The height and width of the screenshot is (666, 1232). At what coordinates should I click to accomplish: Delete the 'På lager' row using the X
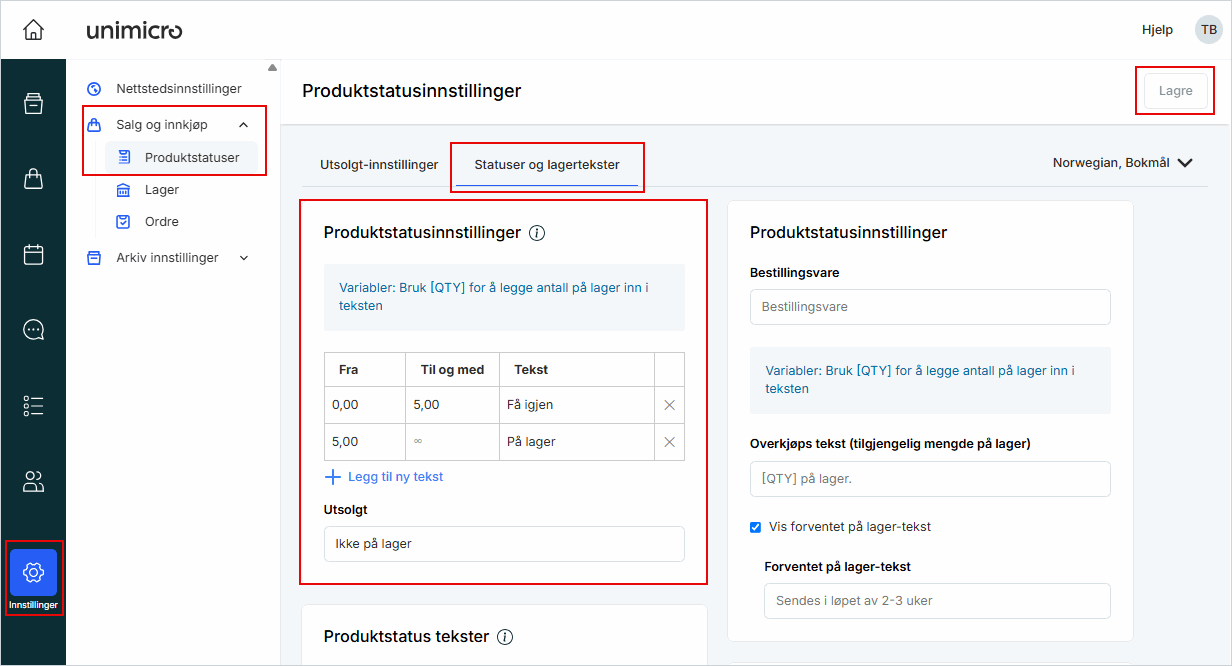[668, 441]
